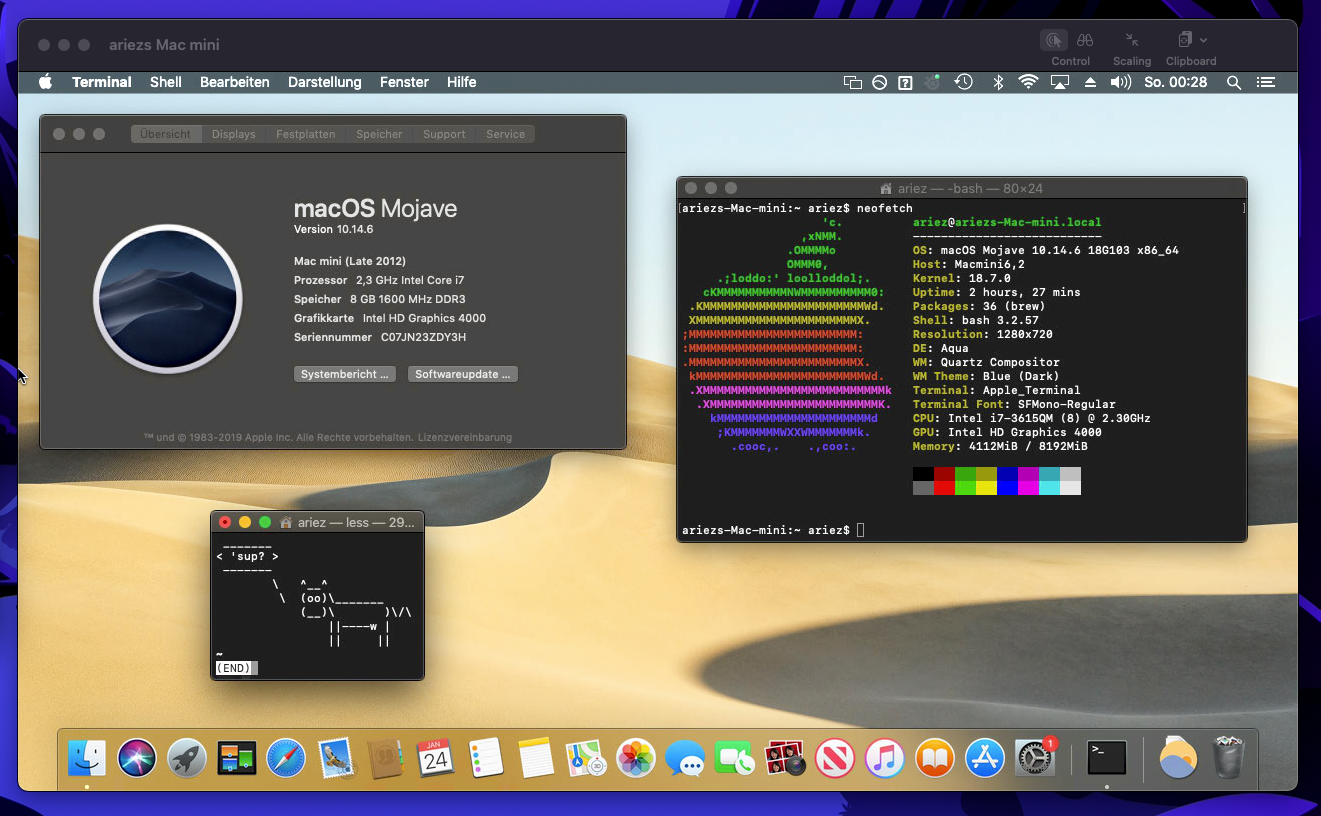
Task: Open Reminders from the Dock
Action: click(486, 758)
